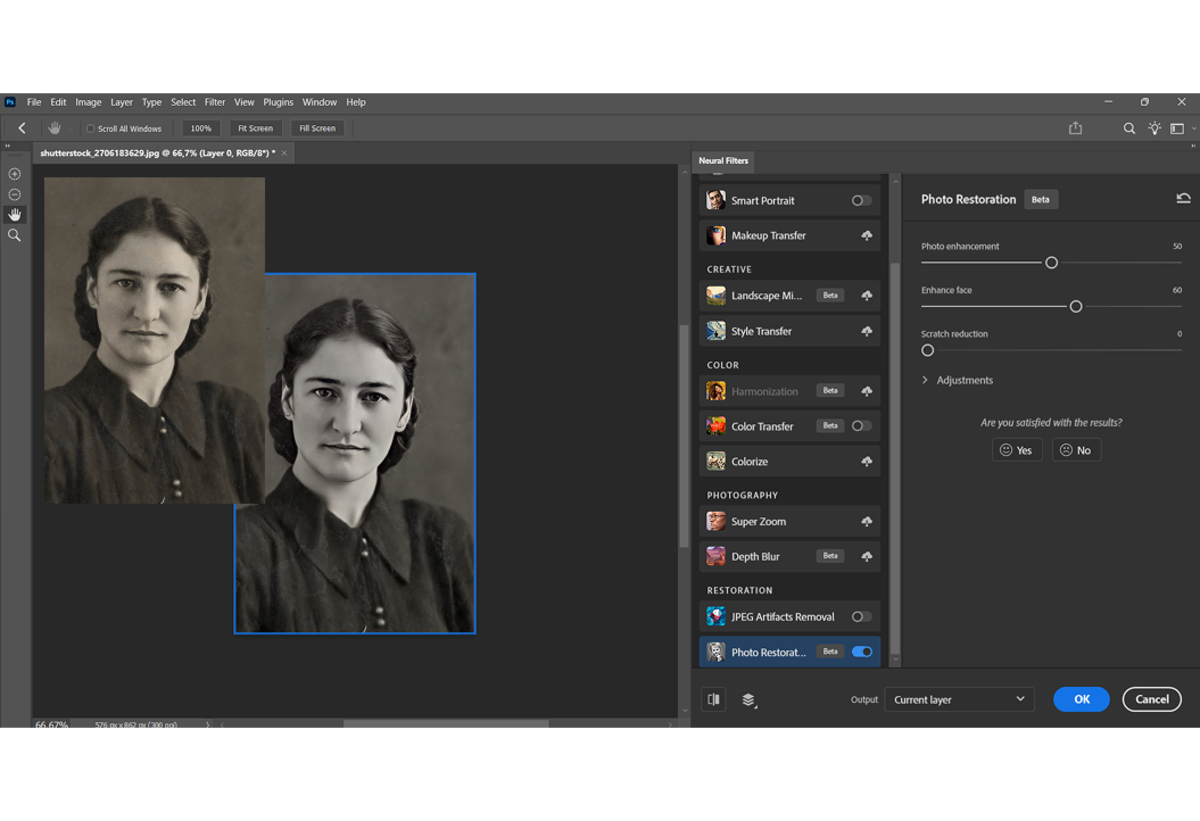Click the Photoshop Ps logo icon
Viewport: 1200px width, 821px height.
click(x=10, y=102)
